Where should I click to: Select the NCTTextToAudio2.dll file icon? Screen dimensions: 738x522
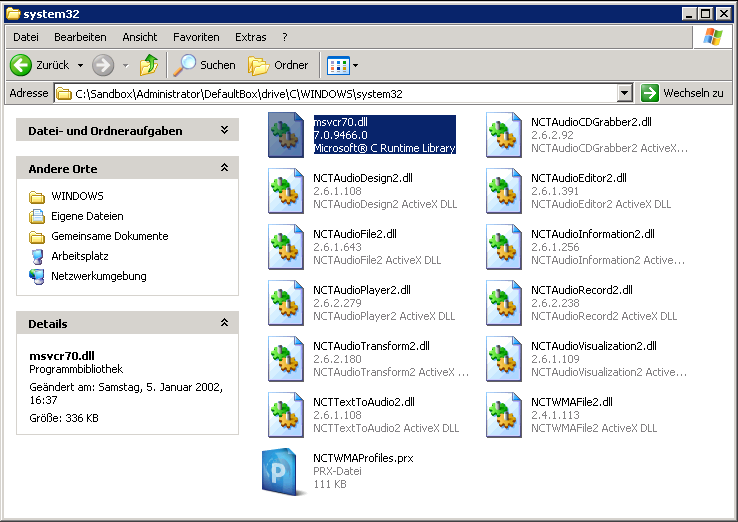pos(286,415)
